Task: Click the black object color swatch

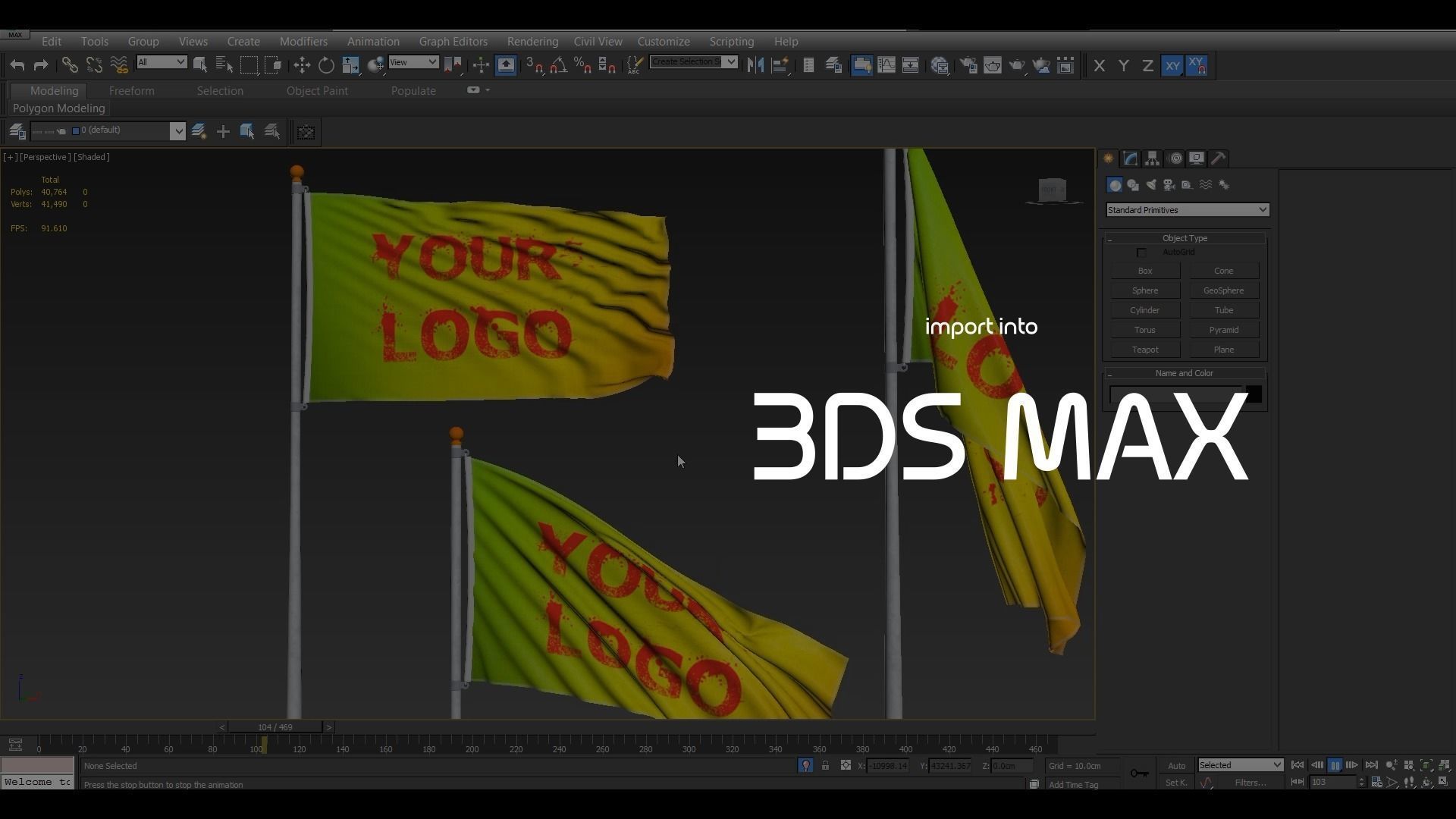Action: 1254,394
